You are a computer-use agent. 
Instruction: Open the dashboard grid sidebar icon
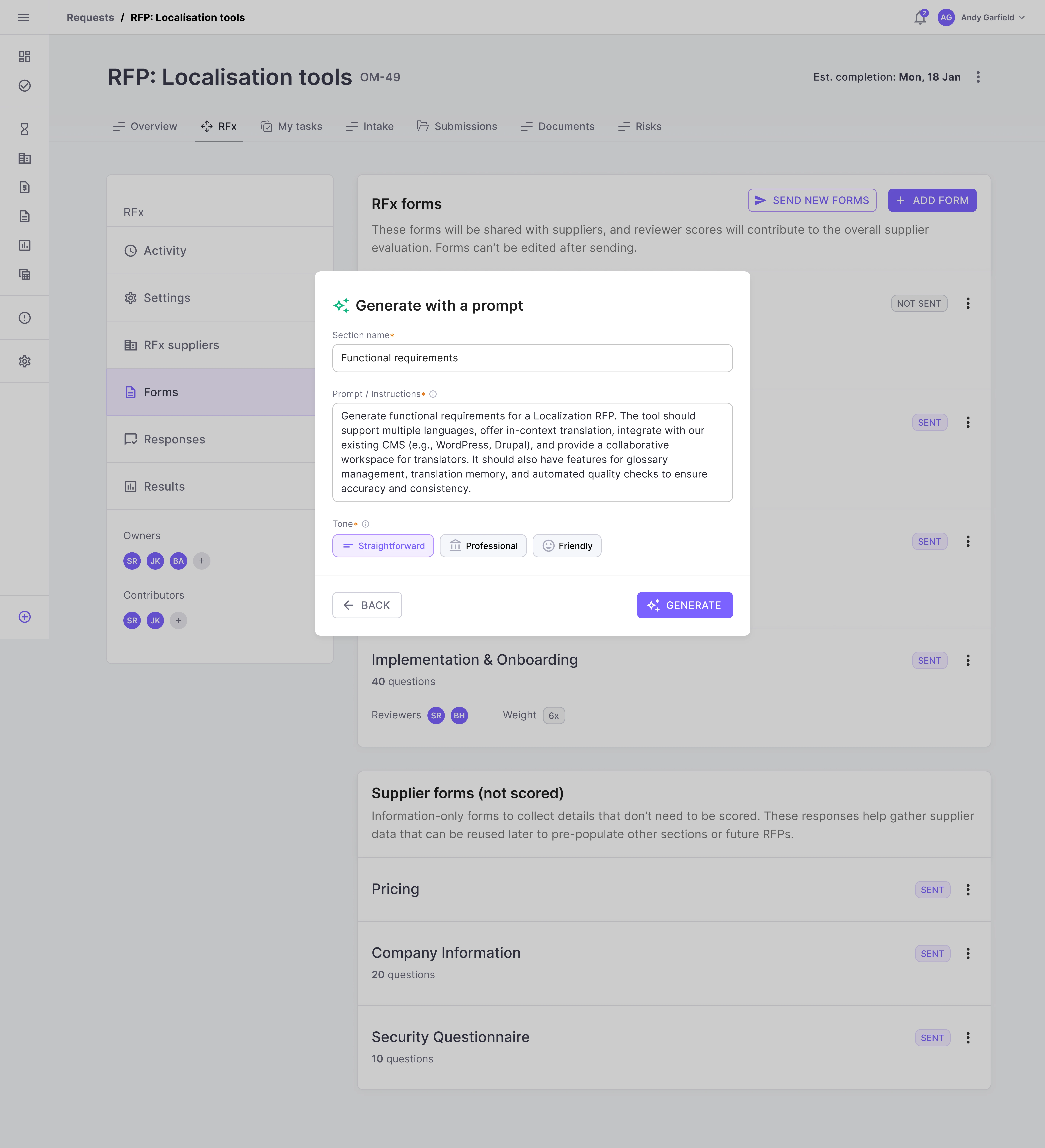(24, 56)
